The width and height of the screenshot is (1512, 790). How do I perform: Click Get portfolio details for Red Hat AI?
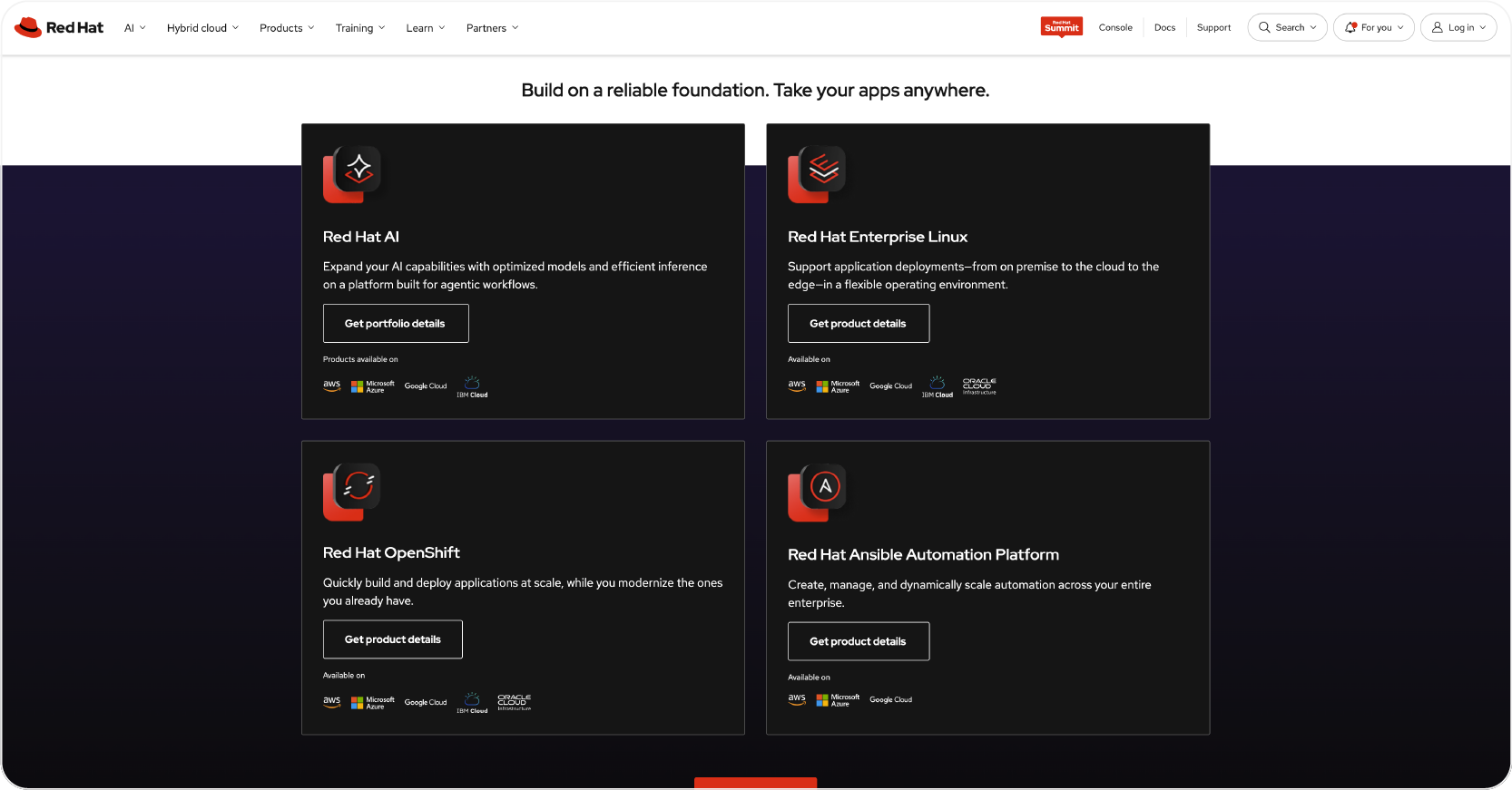[396, 324]
